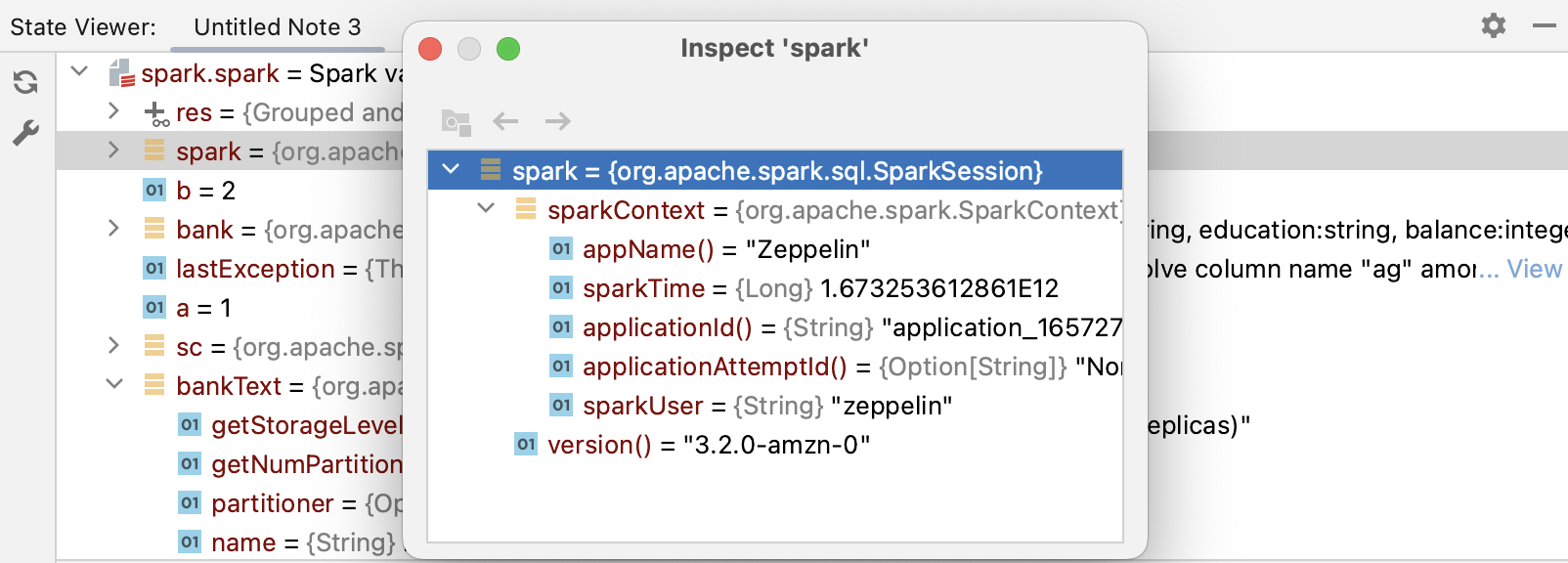Collapse the spark.spark root node
The width and height of the screenshot is (1568, 563).
[x=80, y=71]
